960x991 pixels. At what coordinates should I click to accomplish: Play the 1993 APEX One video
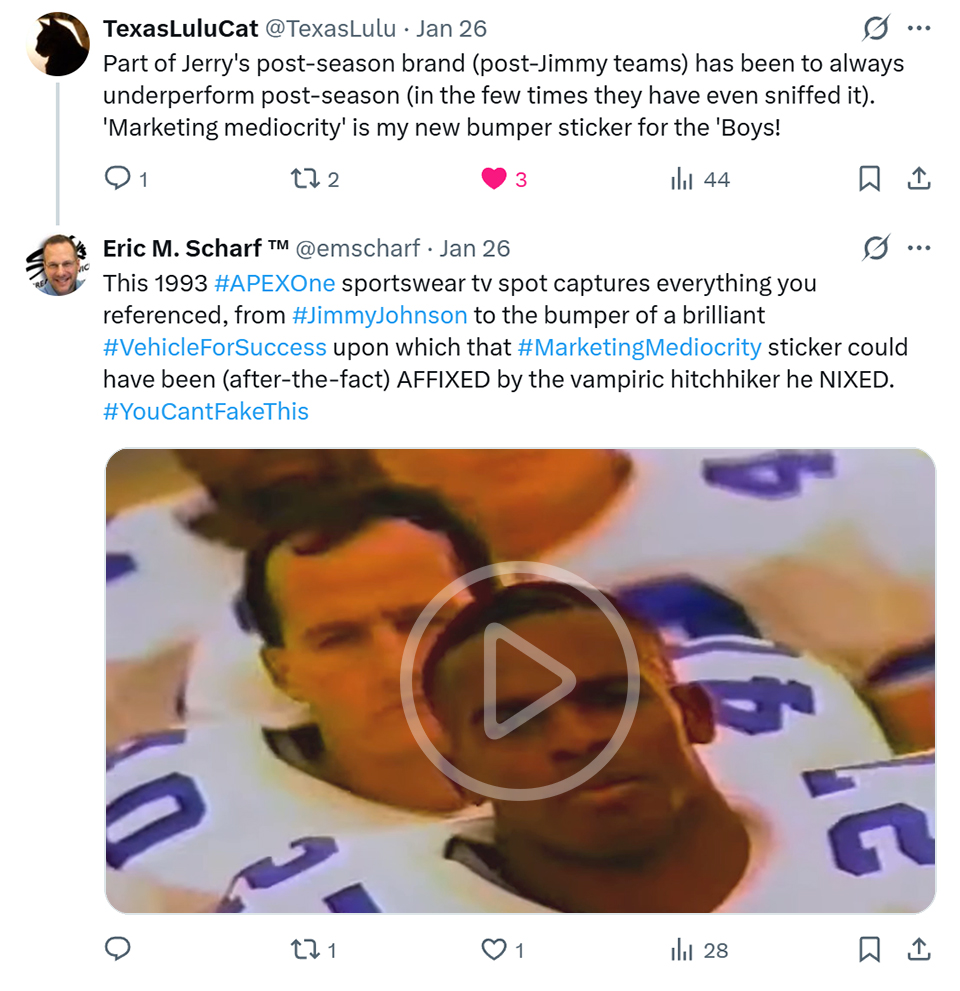click(x=520, y=681)
